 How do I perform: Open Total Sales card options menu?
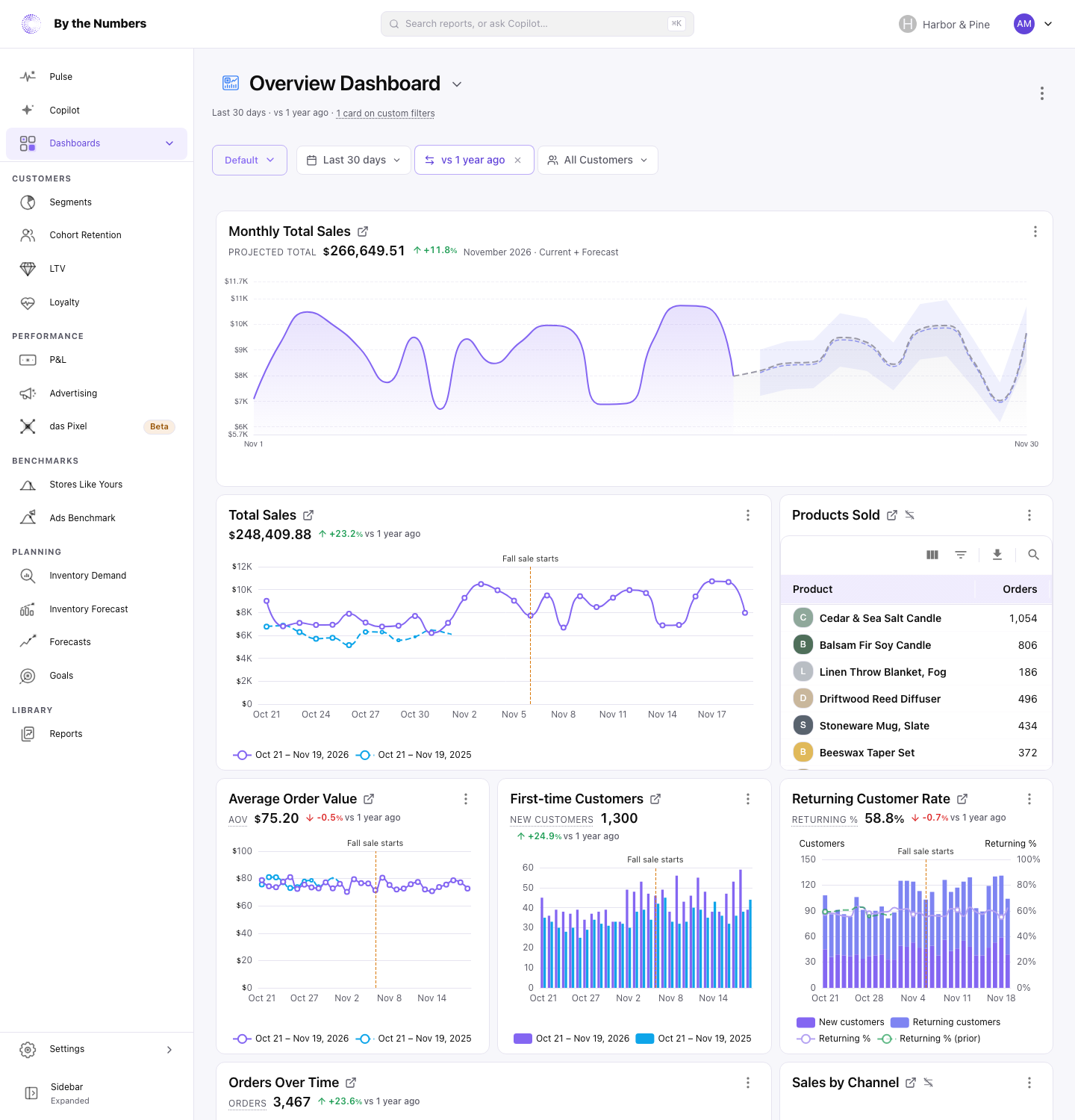pyautogui.click(x=748, y=515)
